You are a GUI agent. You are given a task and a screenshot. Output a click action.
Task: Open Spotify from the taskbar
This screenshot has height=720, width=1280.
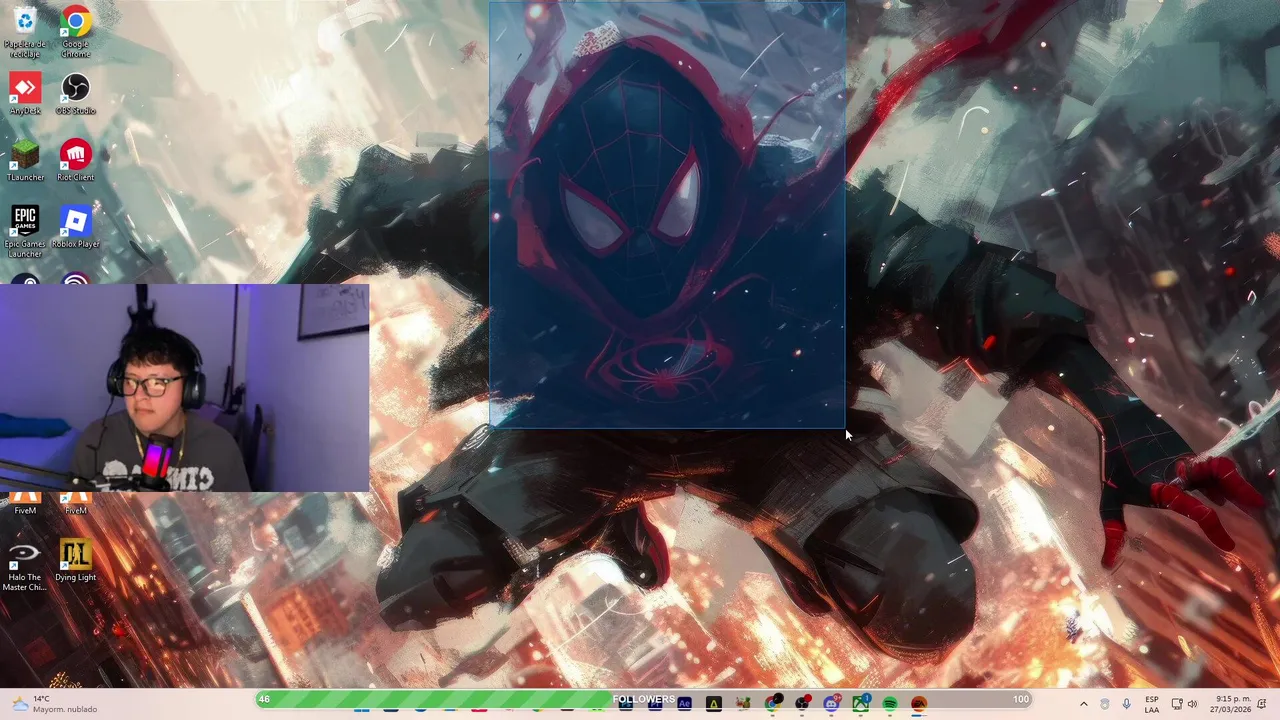tap(889, 704)
